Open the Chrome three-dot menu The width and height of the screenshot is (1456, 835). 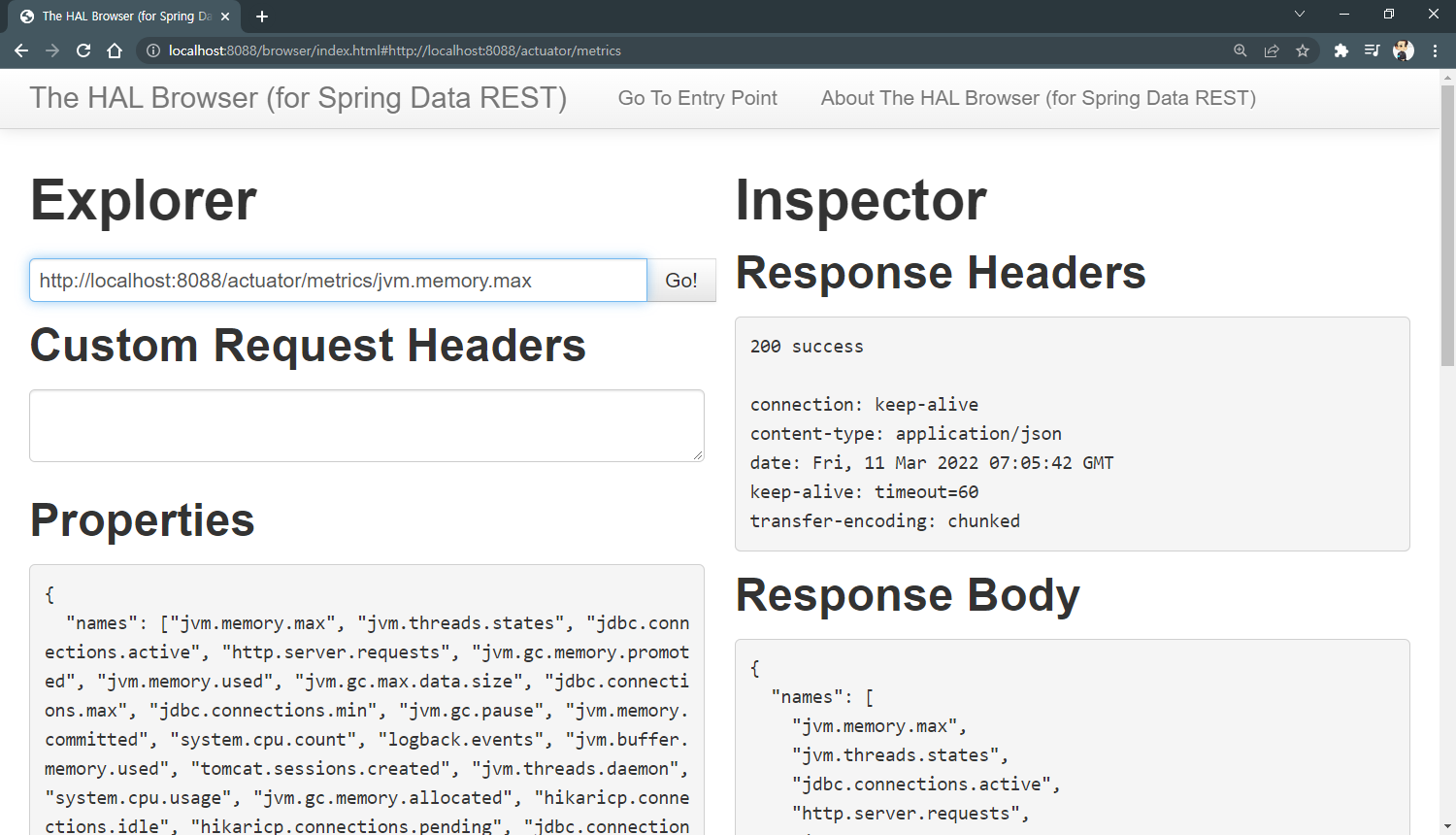[x=1435, y=50]
